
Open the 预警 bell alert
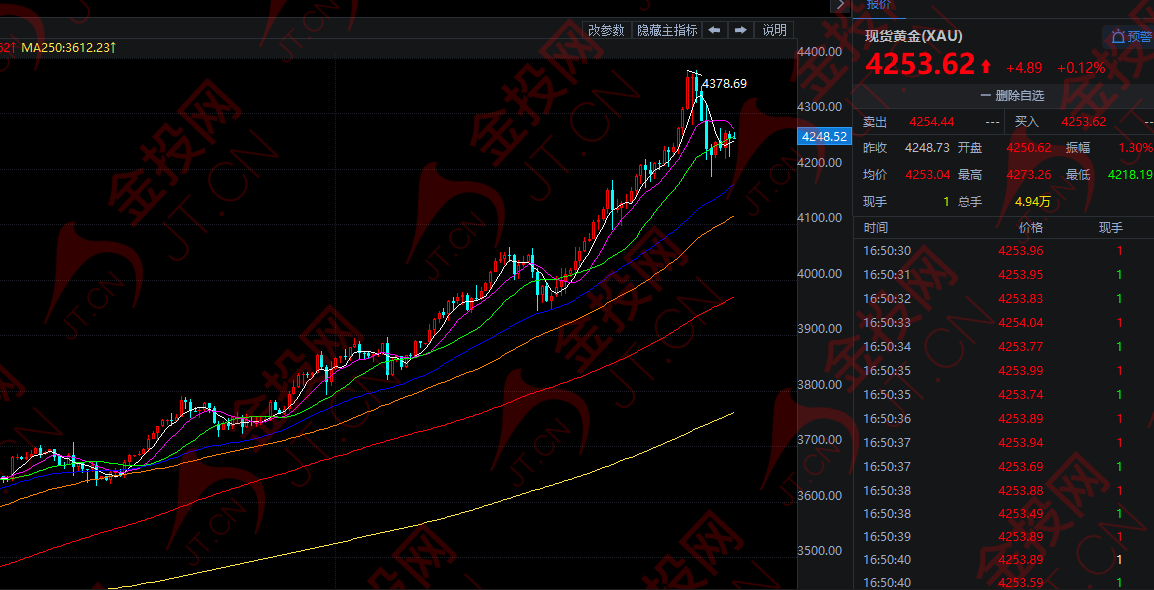coord(1131,37)
